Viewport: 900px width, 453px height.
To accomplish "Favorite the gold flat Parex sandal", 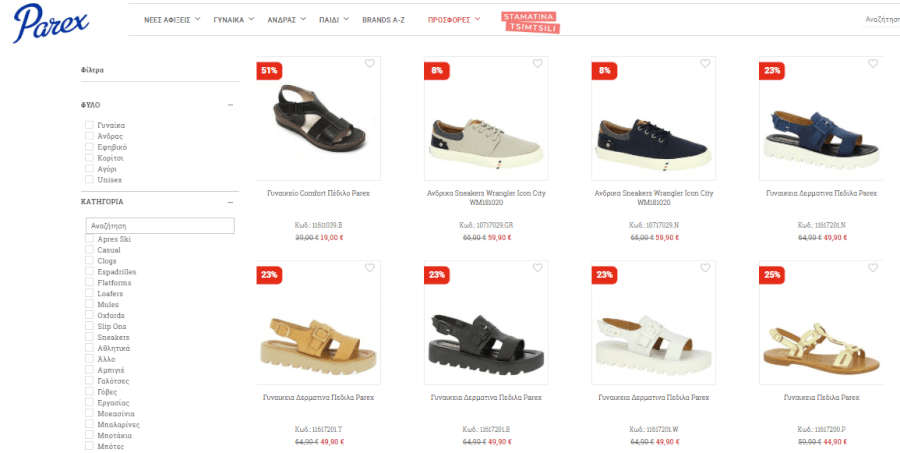I will click(872, 268).
